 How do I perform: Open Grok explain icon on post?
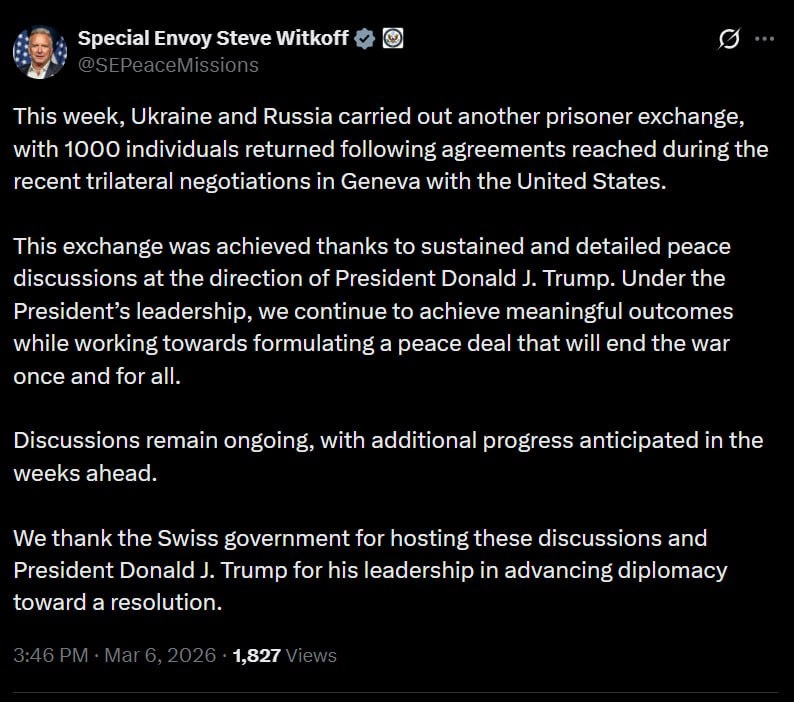(729, 40)
